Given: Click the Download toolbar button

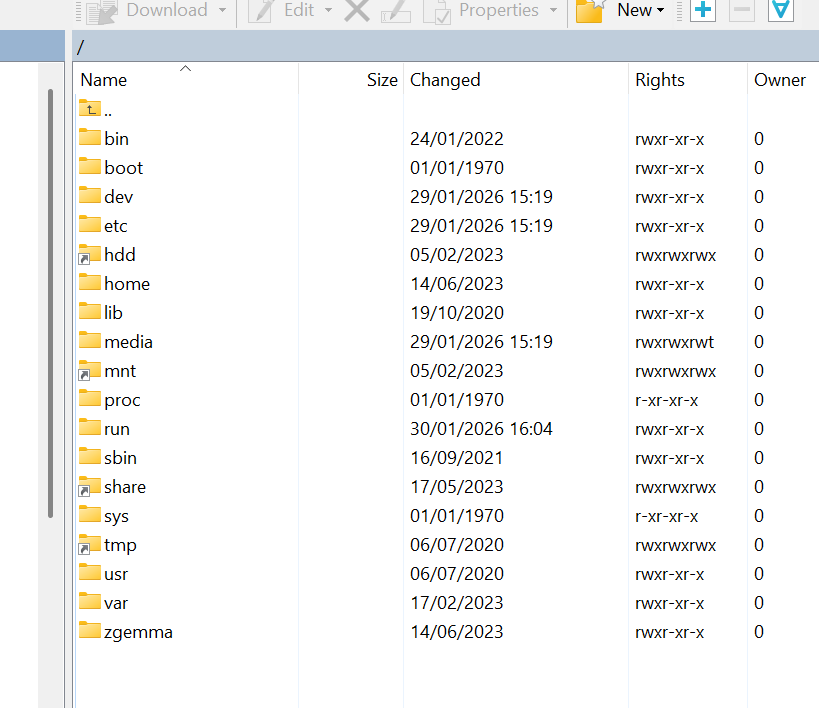Looking at the screenshot, I should pos(147,10).
